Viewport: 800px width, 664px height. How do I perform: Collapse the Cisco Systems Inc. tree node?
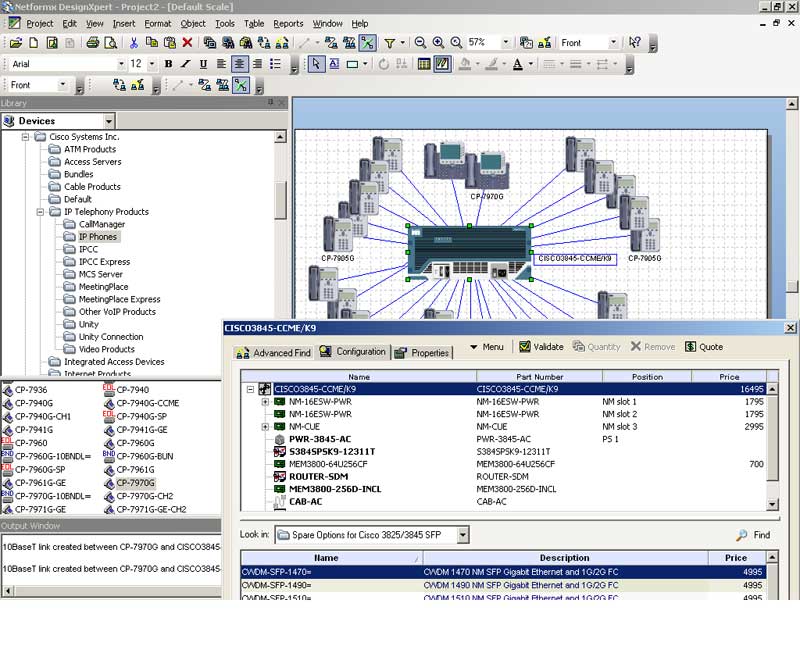pos(25,137)
